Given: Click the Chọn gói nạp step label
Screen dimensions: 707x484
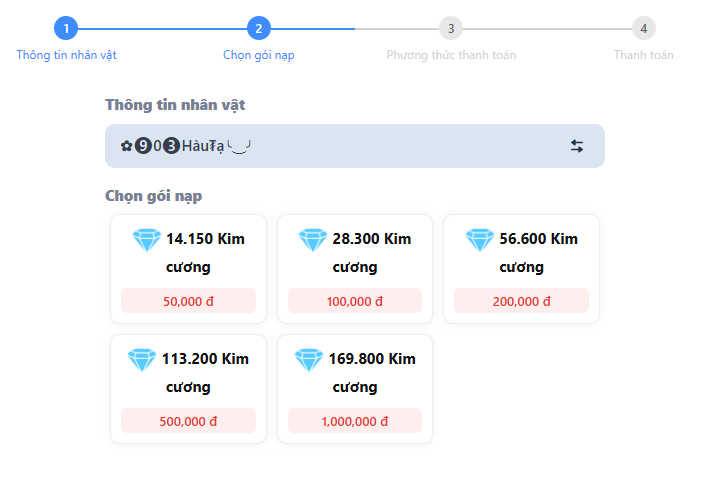Looking at the screenshot, I should coord(259,55).
